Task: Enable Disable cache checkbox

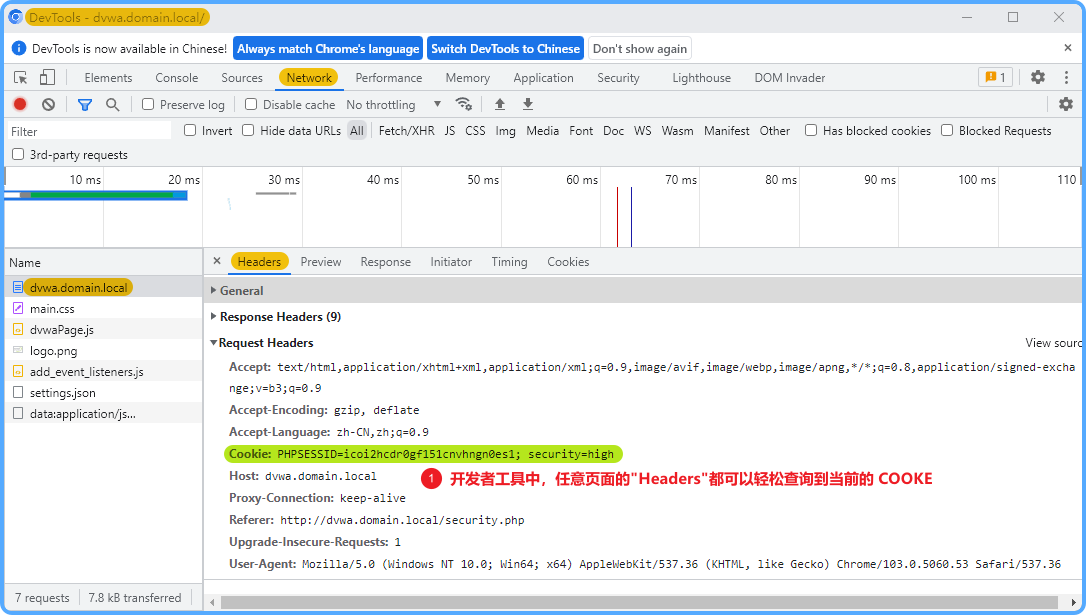Action: [251, 105]
